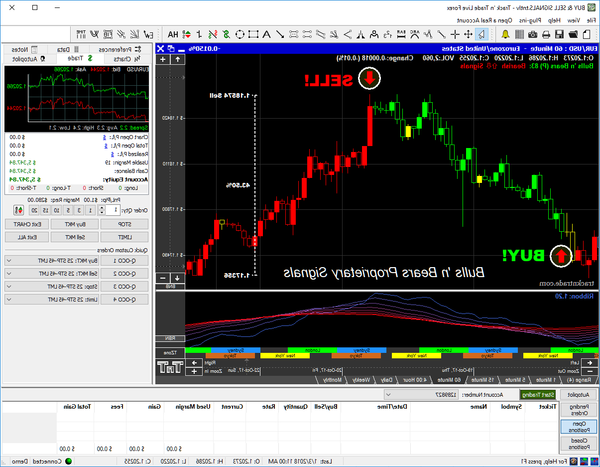Click the Order Qty spinner arrows

[101, 210]
